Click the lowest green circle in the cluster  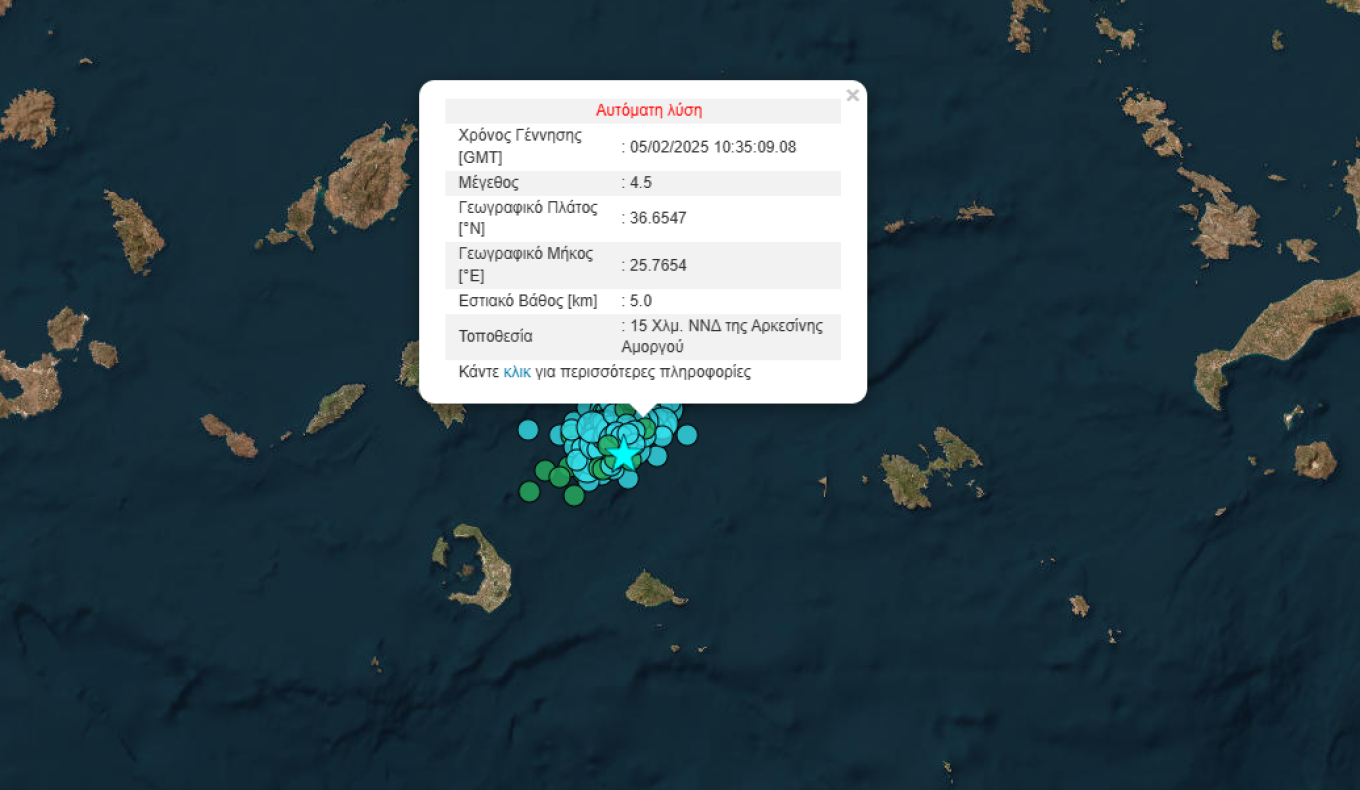[574, 495]
